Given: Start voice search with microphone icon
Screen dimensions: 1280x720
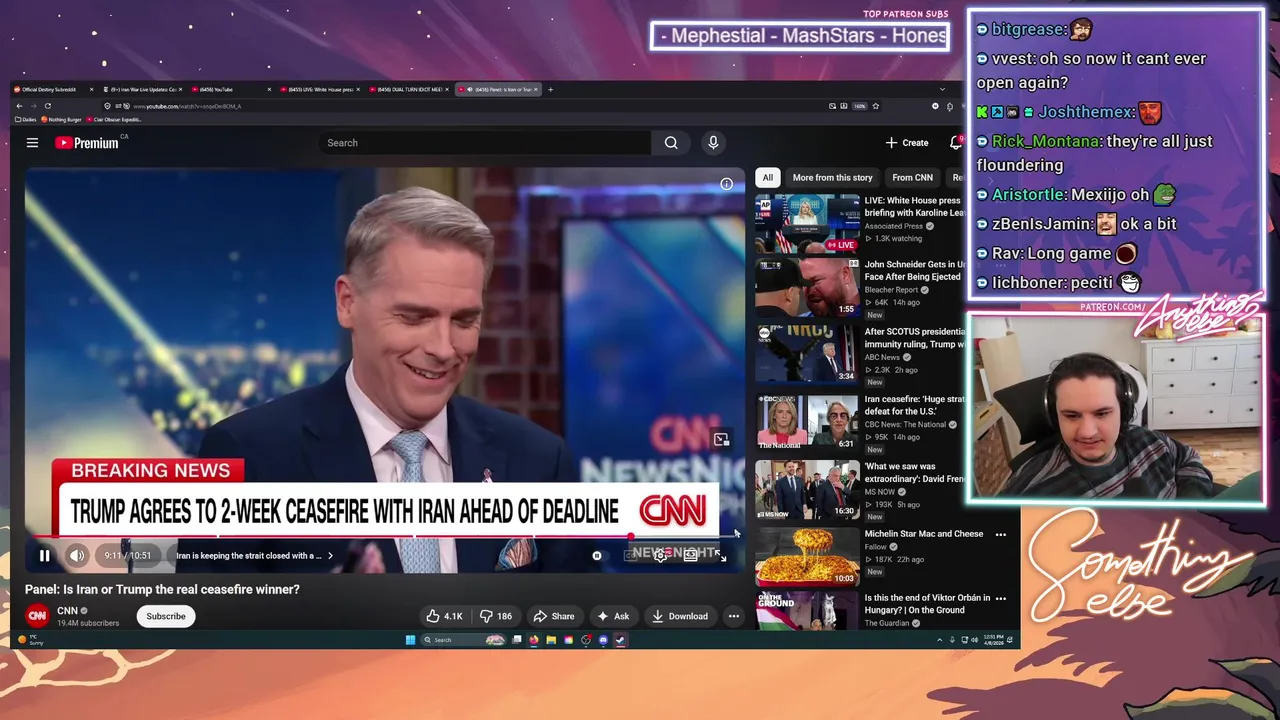Looking at the screenshot, I should [713, 143].
